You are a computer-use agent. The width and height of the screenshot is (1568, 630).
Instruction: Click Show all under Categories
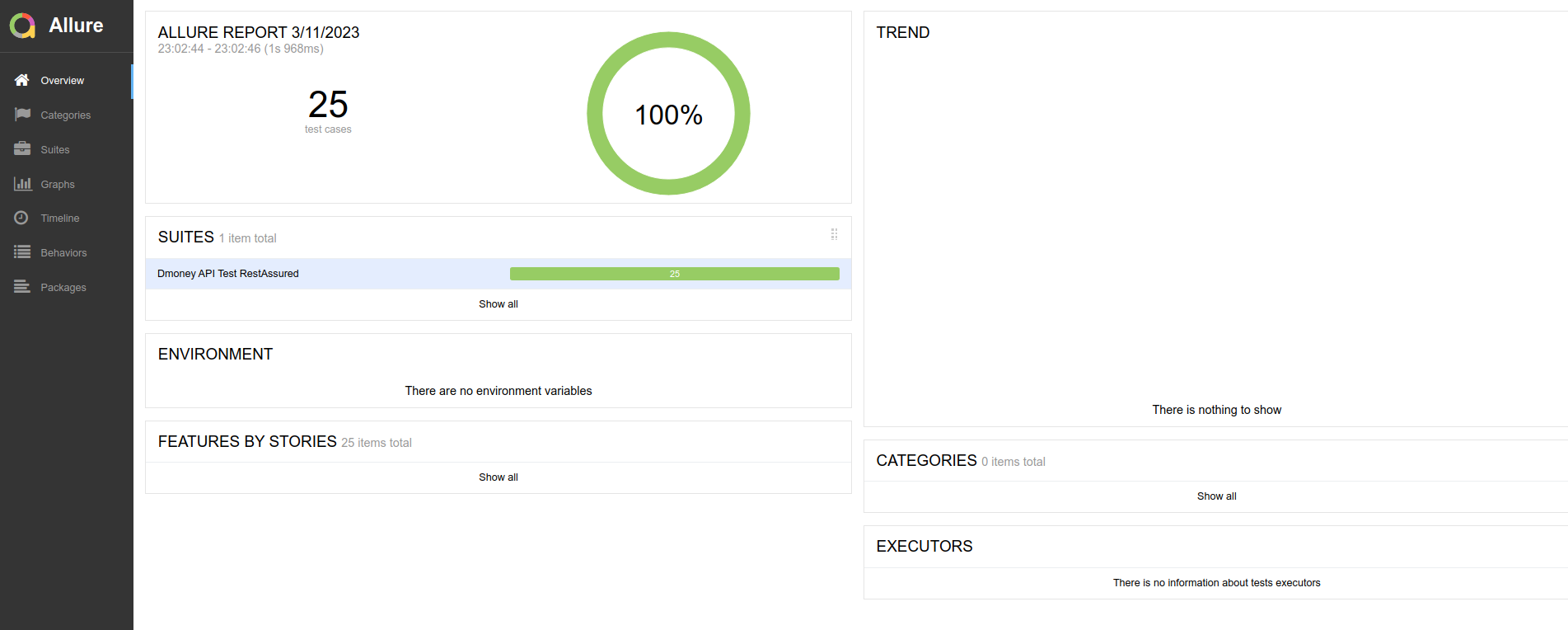coord(1217,496)
